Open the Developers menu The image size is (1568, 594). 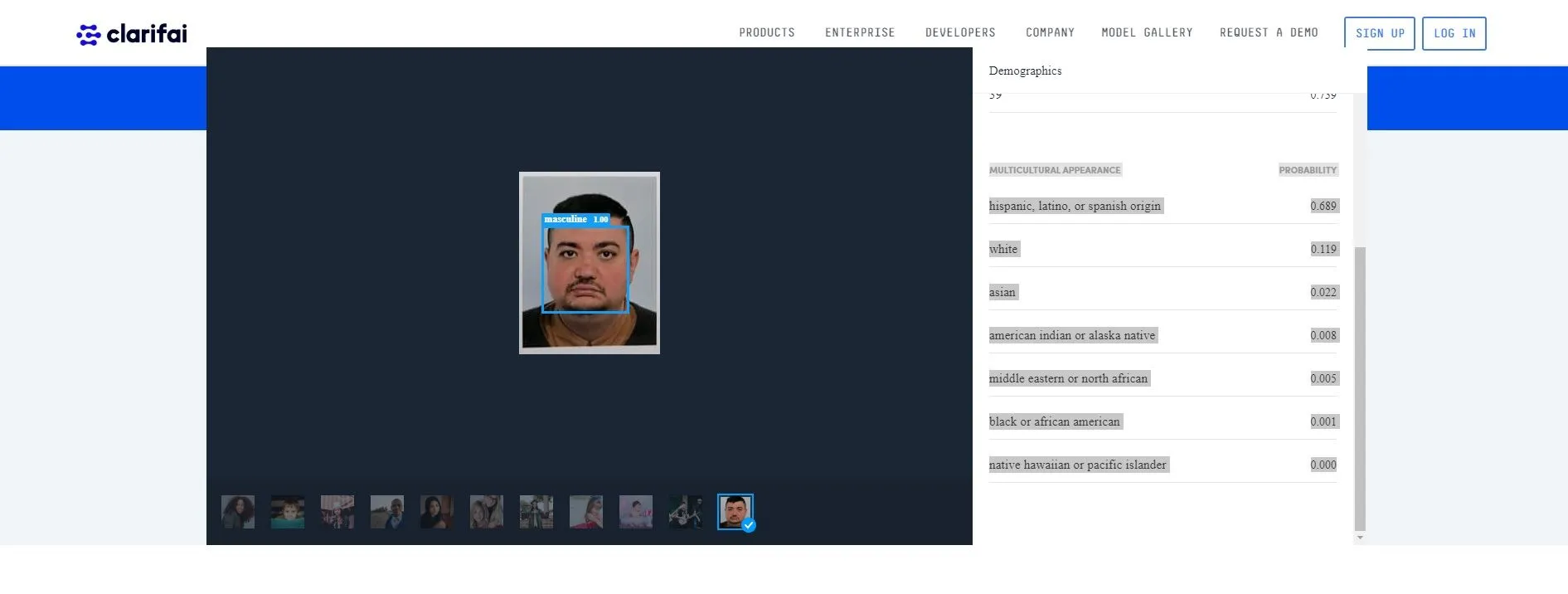pyautogui.click(x=960, y=33)
